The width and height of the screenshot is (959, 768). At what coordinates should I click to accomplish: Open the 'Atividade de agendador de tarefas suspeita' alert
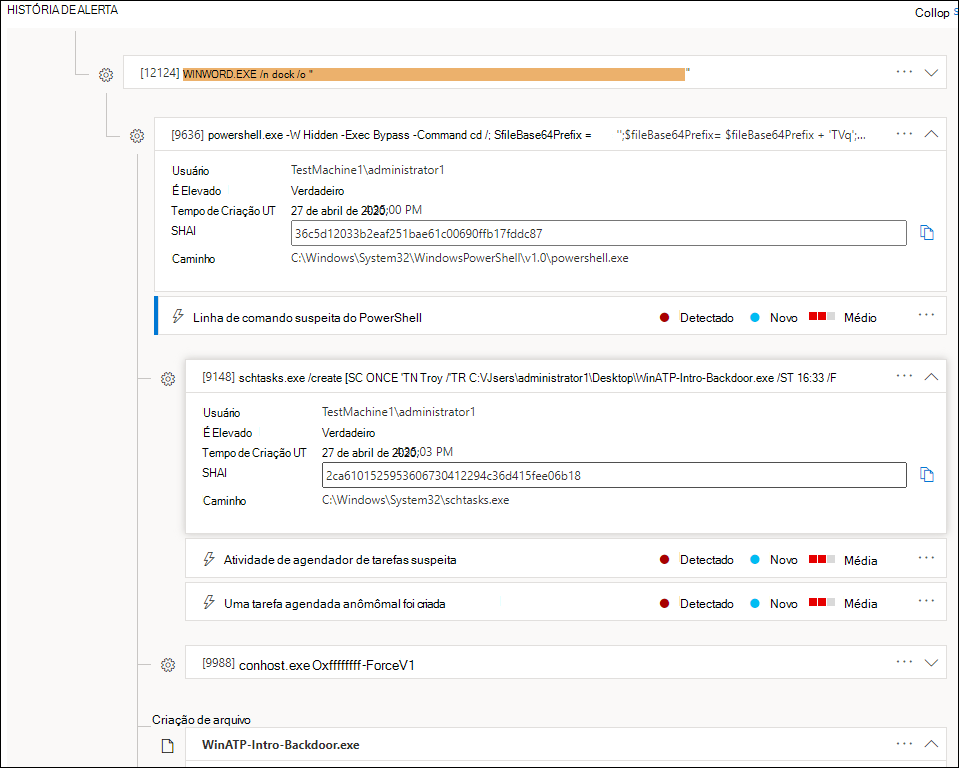[340, 560]
